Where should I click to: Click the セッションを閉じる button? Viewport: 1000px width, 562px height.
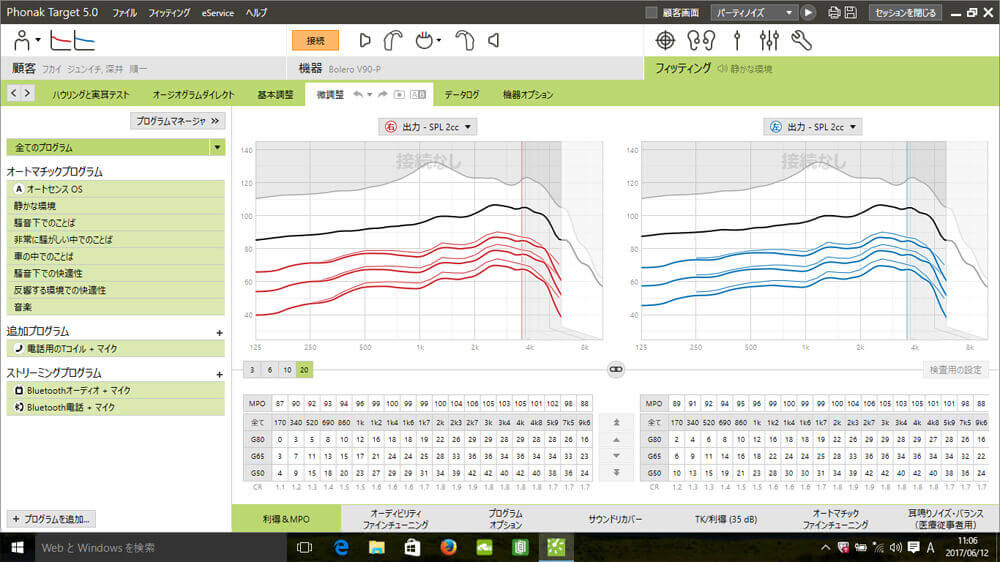point(905,12)
